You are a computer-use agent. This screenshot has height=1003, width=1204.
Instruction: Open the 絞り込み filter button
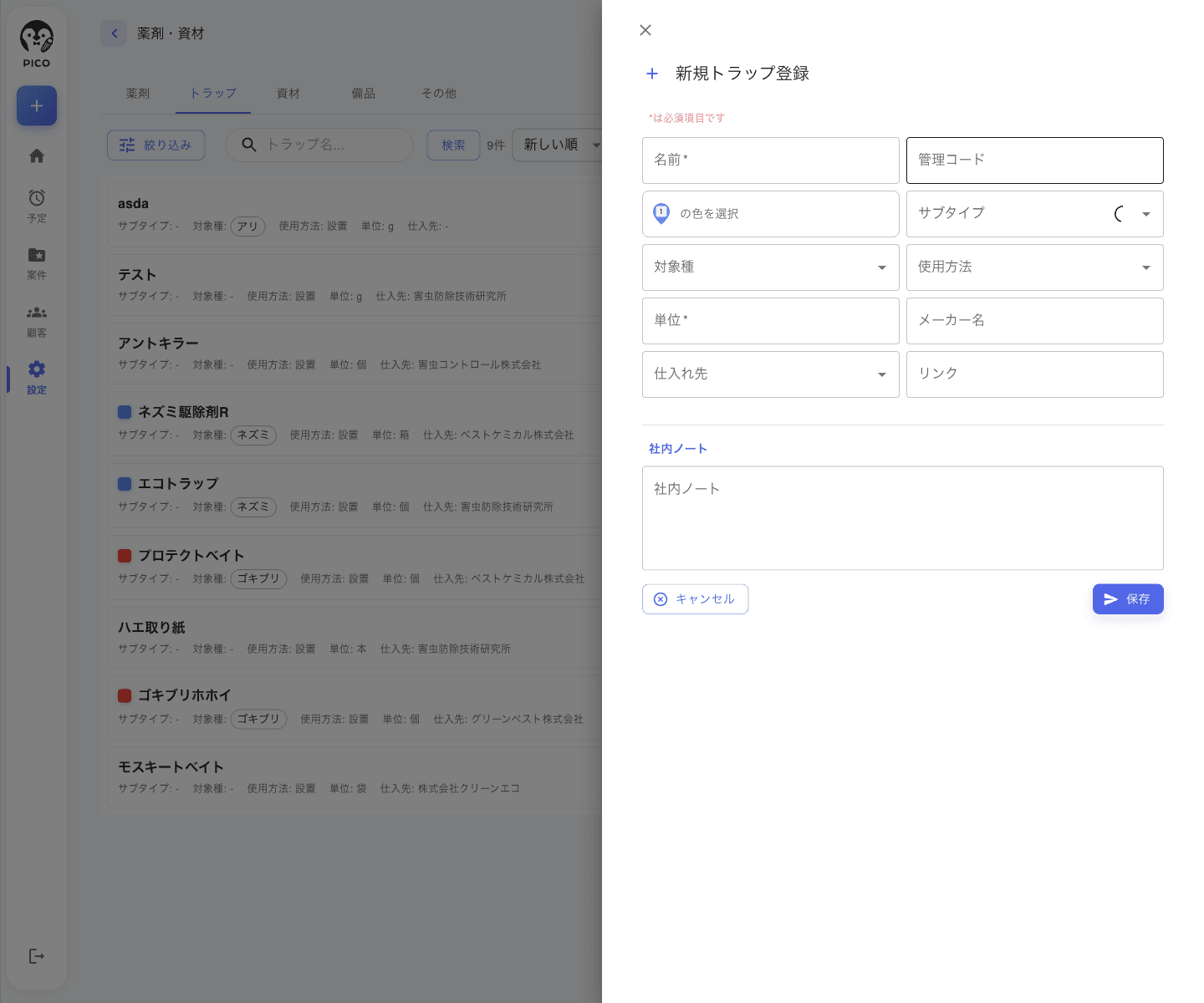coord(156,145)
